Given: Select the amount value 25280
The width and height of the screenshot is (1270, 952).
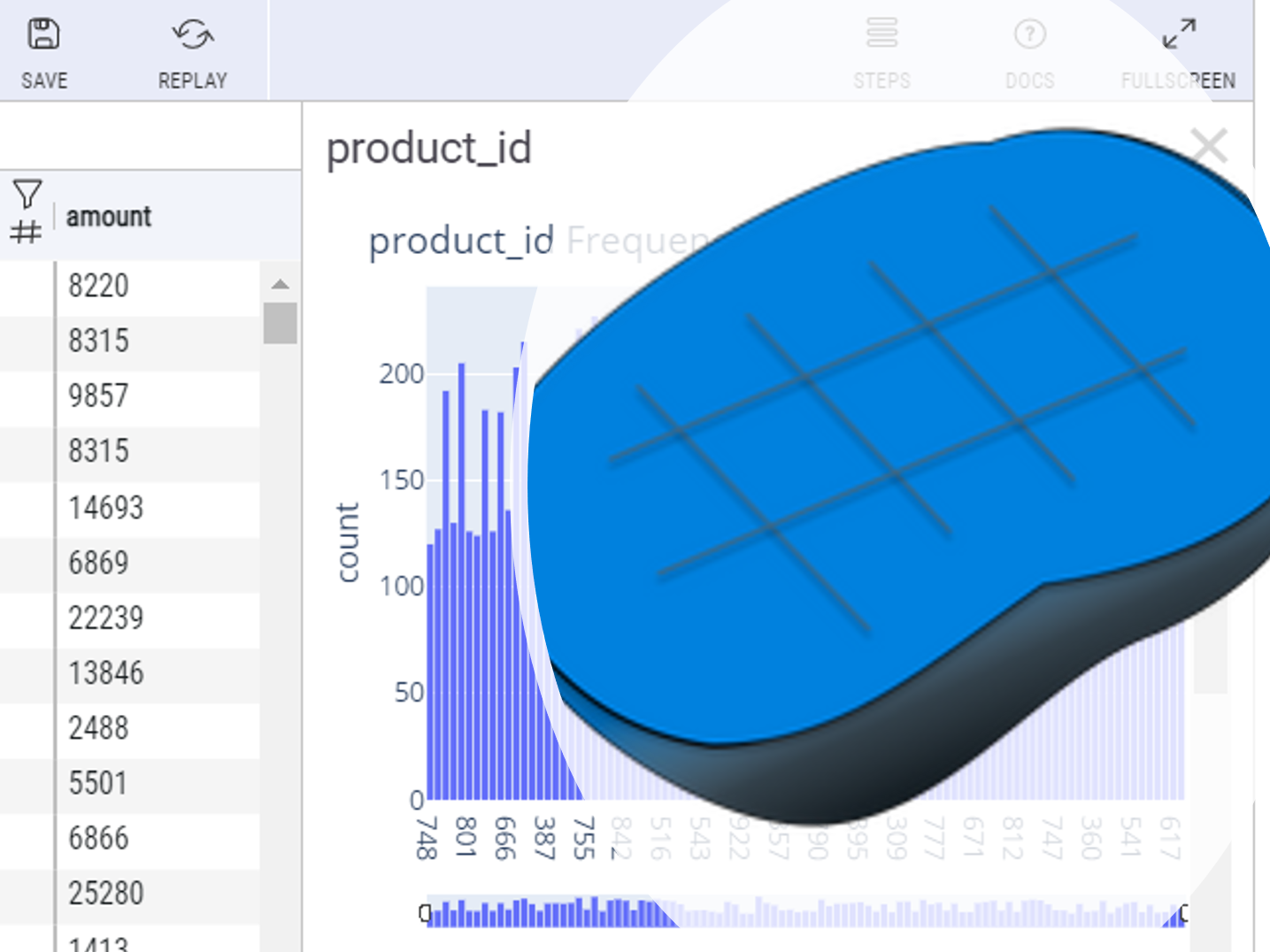Looking at the screenshot, I should click(x=105, y=894).
